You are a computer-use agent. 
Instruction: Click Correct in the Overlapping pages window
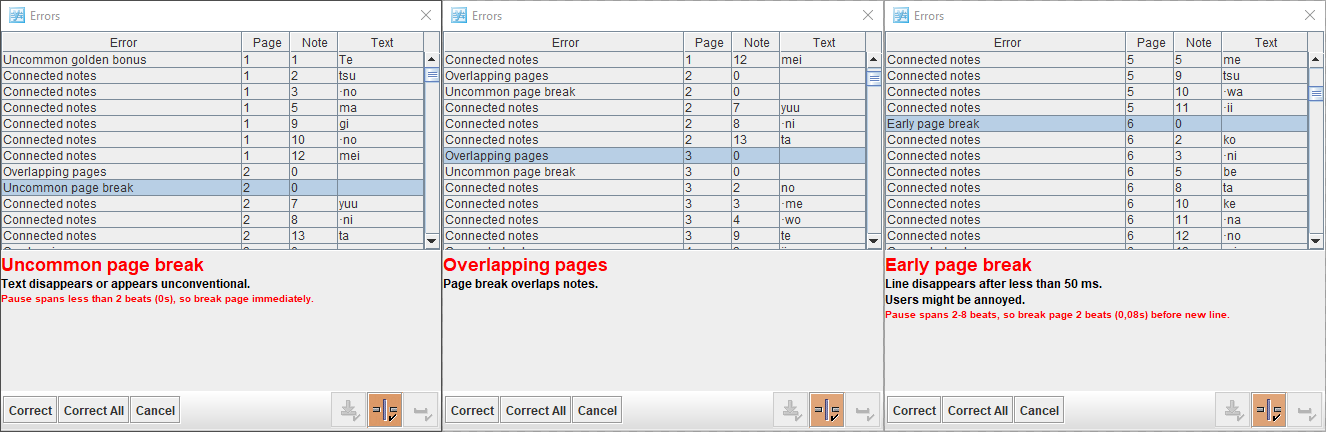tap(473, 410)
